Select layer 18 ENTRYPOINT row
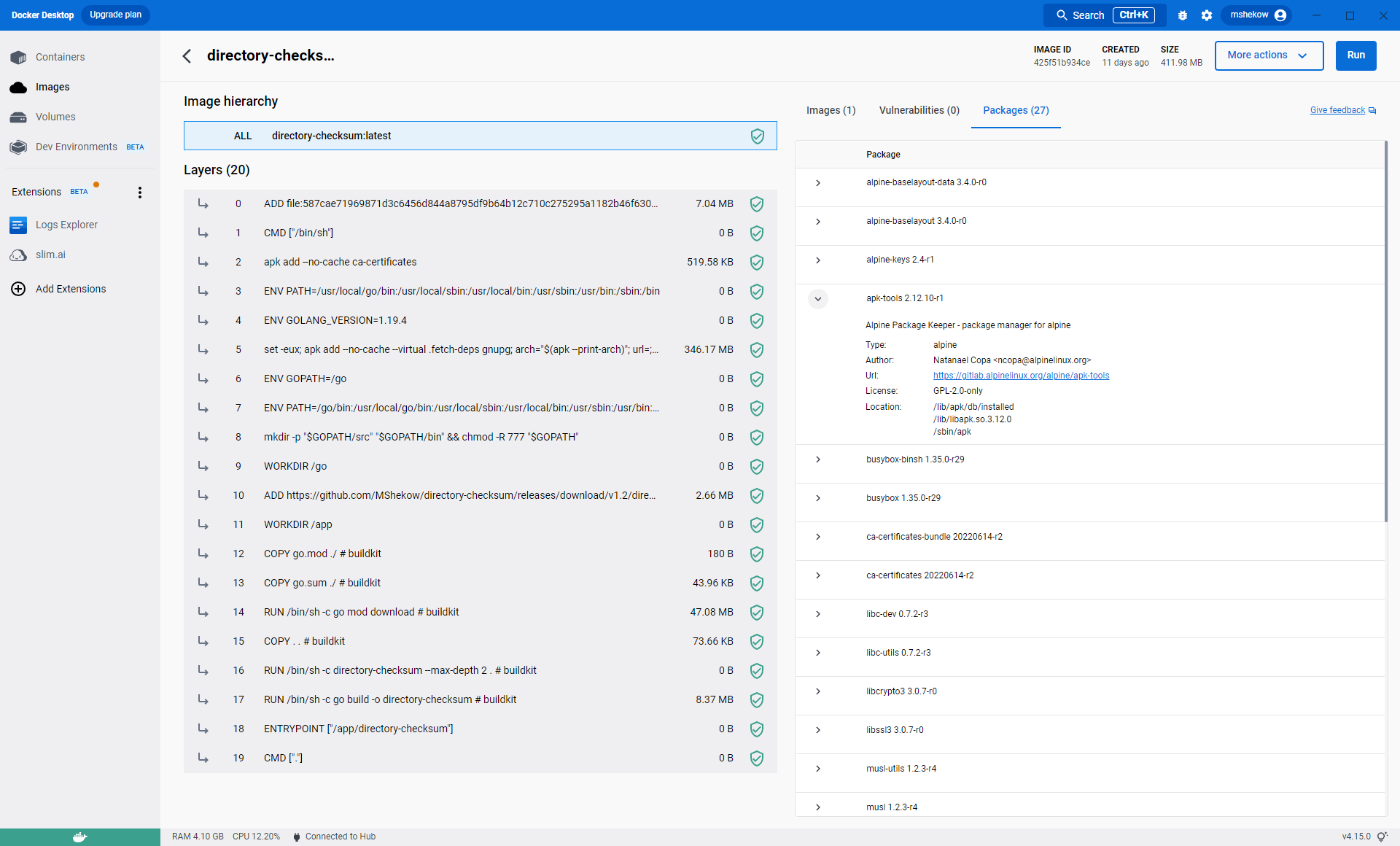1400x846 pixels. point(480,729)
